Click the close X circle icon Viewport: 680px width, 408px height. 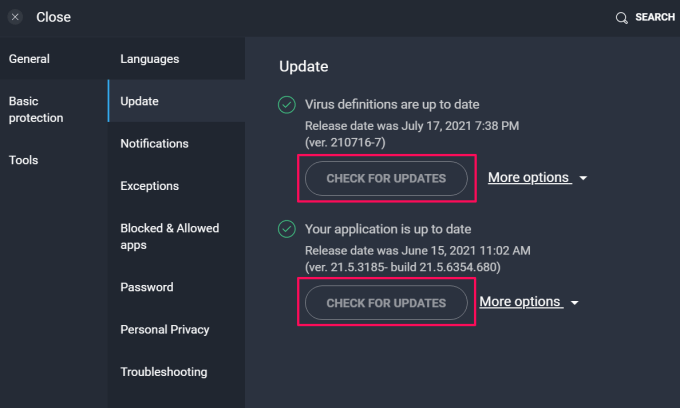pyautogui.click(x=15, y=17)
